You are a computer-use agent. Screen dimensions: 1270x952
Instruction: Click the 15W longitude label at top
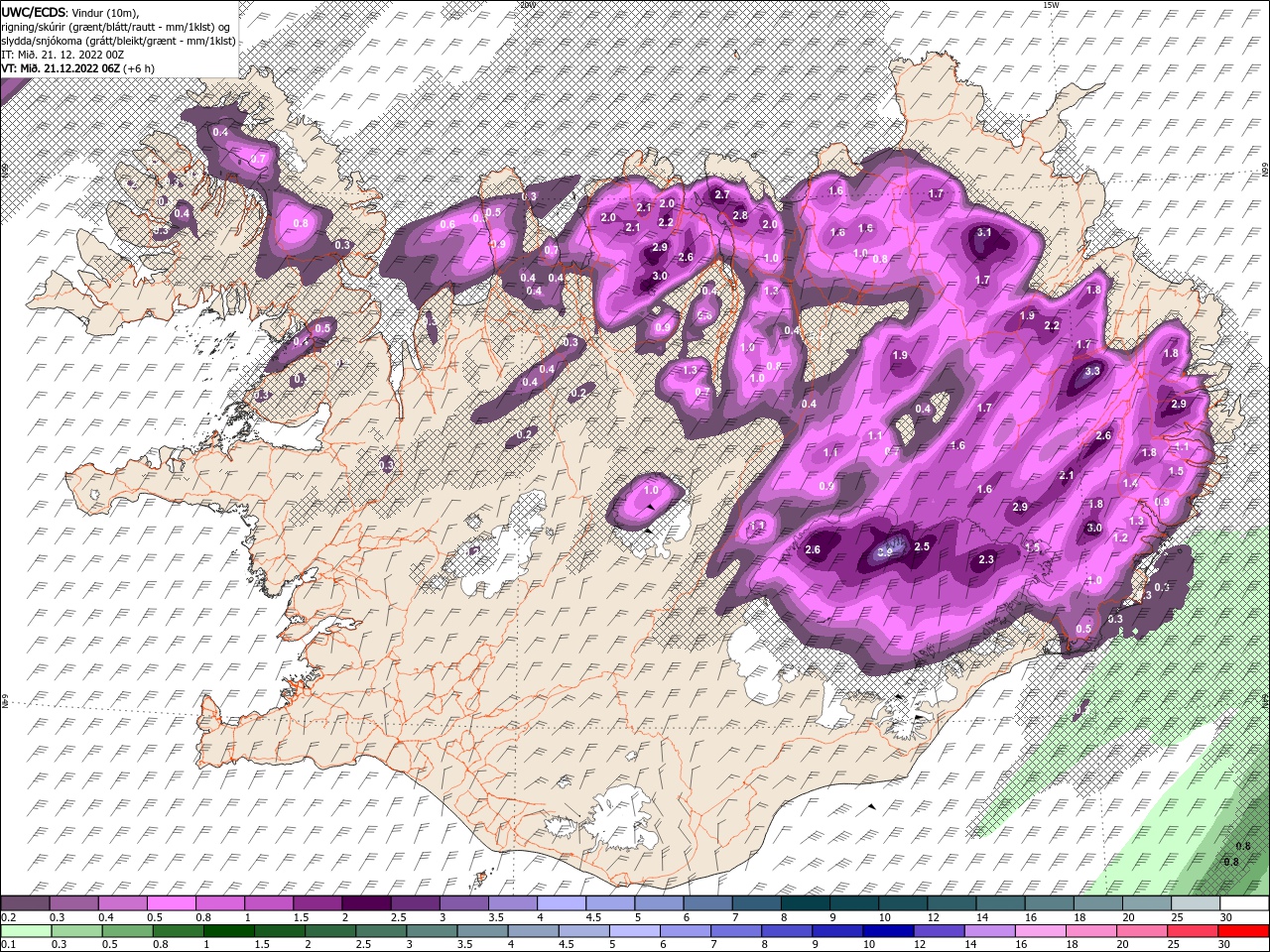(1051, 4)
